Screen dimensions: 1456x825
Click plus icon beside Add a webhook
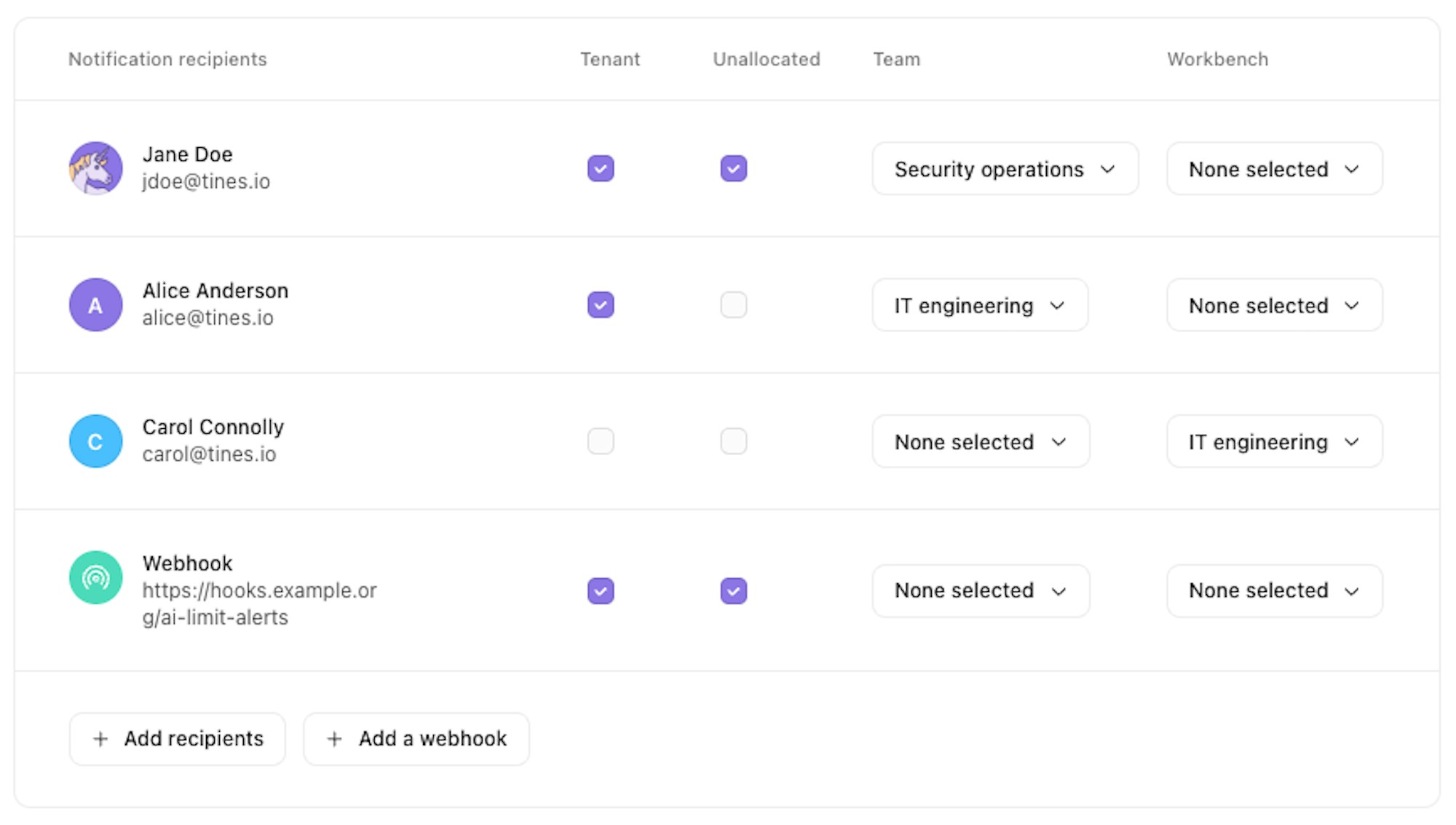[334, 739]
